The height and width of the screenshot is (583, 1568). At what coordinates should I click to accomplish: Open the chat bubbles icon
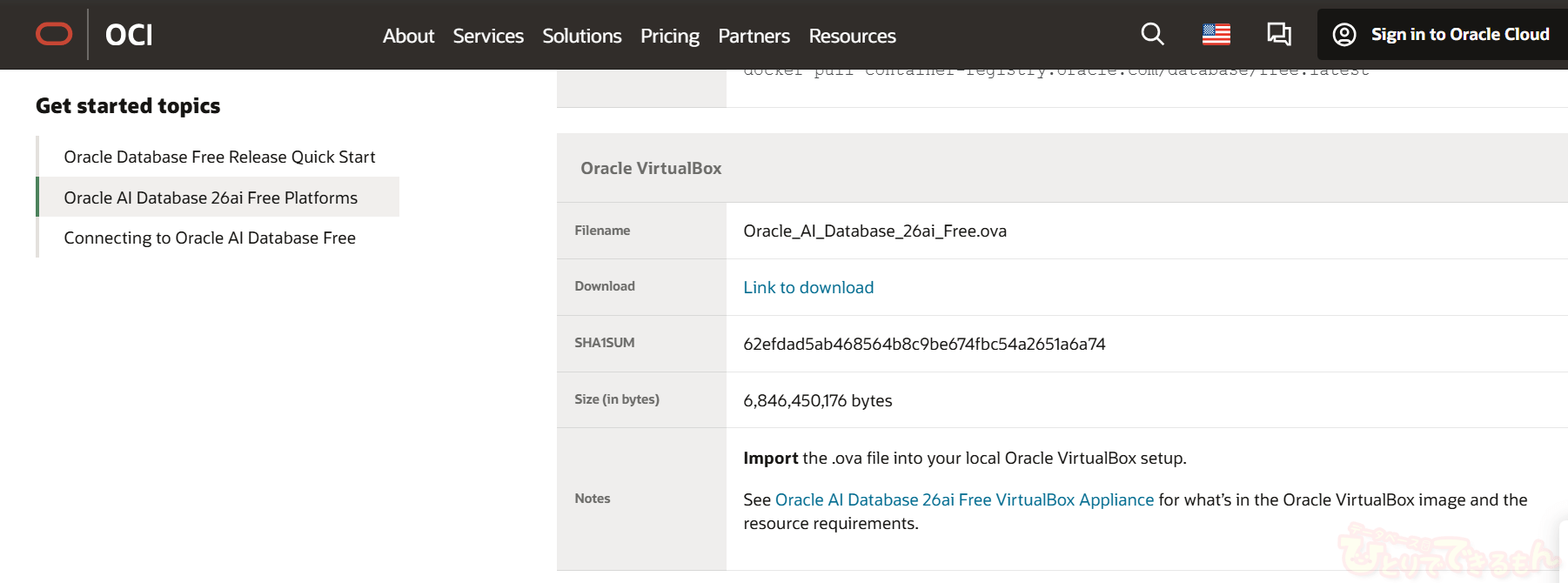point(1278,35)
